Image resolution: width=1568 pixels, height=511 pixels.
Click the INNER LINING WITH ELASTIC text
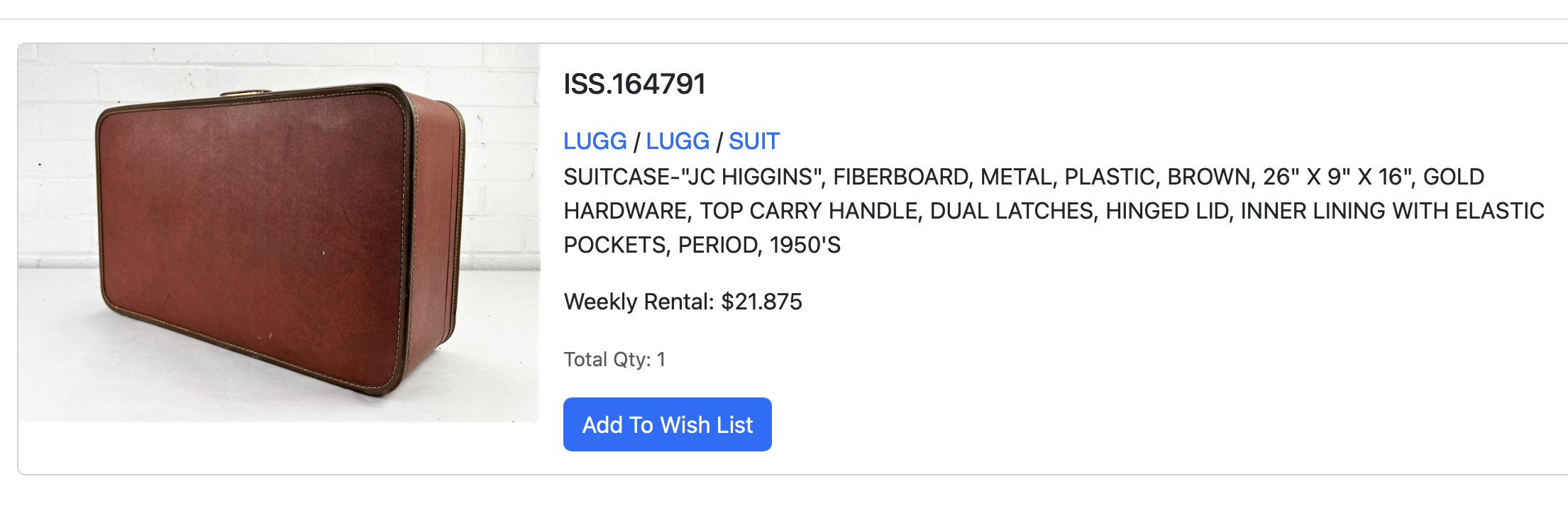click(x=1392, y=211)
